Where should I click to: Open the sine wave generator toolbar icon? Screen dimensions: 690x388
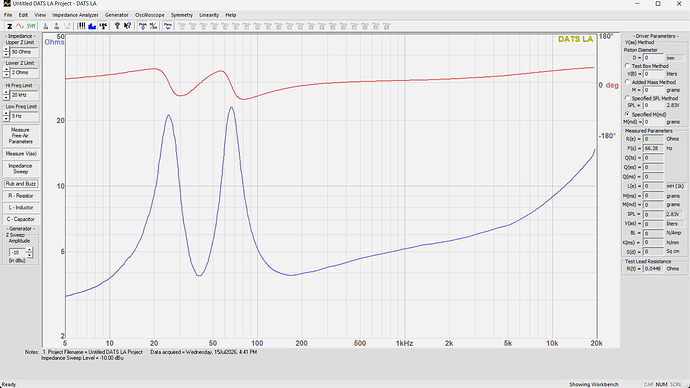tap(20, 26)
